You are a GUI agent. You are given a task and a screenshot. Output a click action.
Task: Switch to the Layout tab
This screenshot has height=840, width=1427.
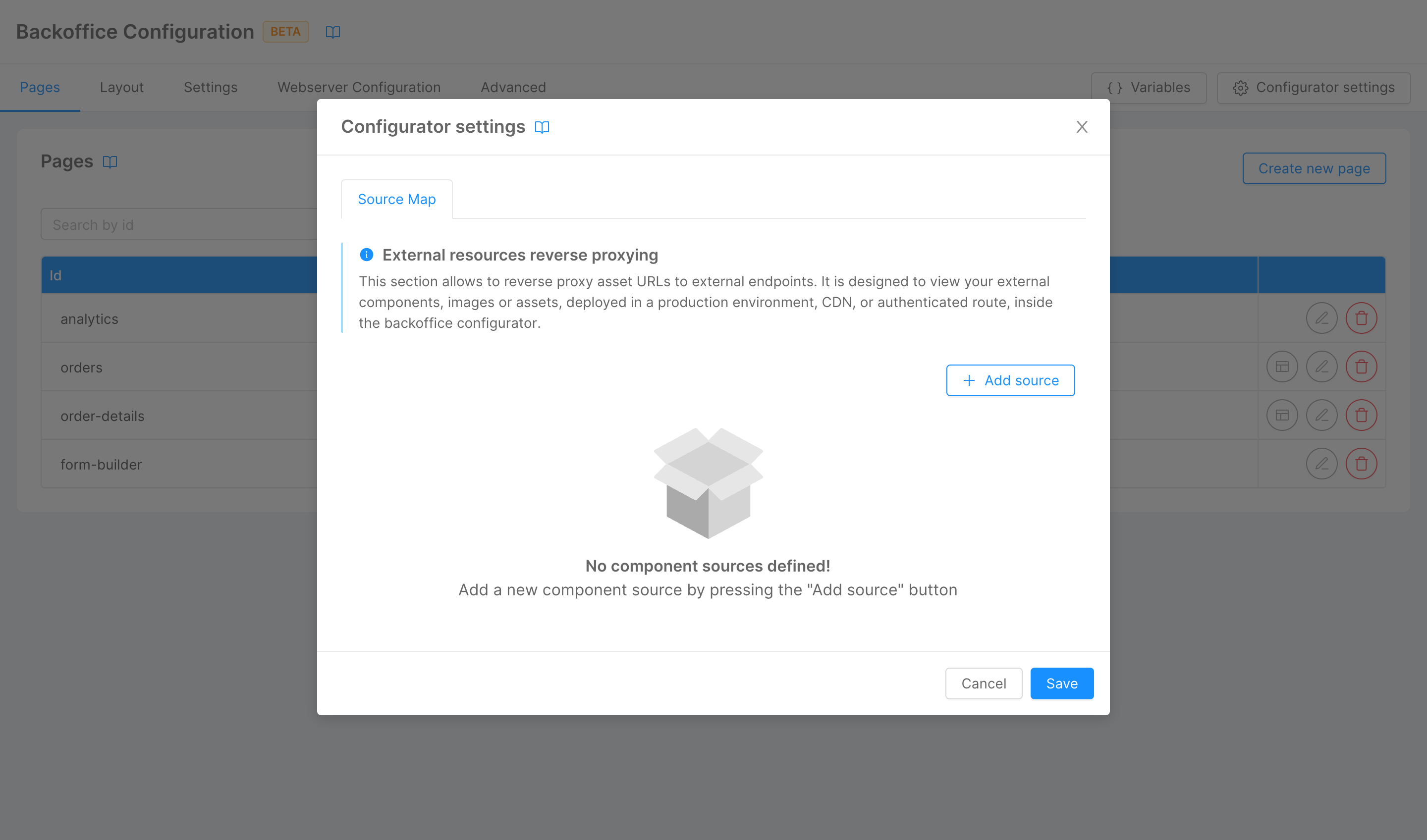click(x=121, y=87)
